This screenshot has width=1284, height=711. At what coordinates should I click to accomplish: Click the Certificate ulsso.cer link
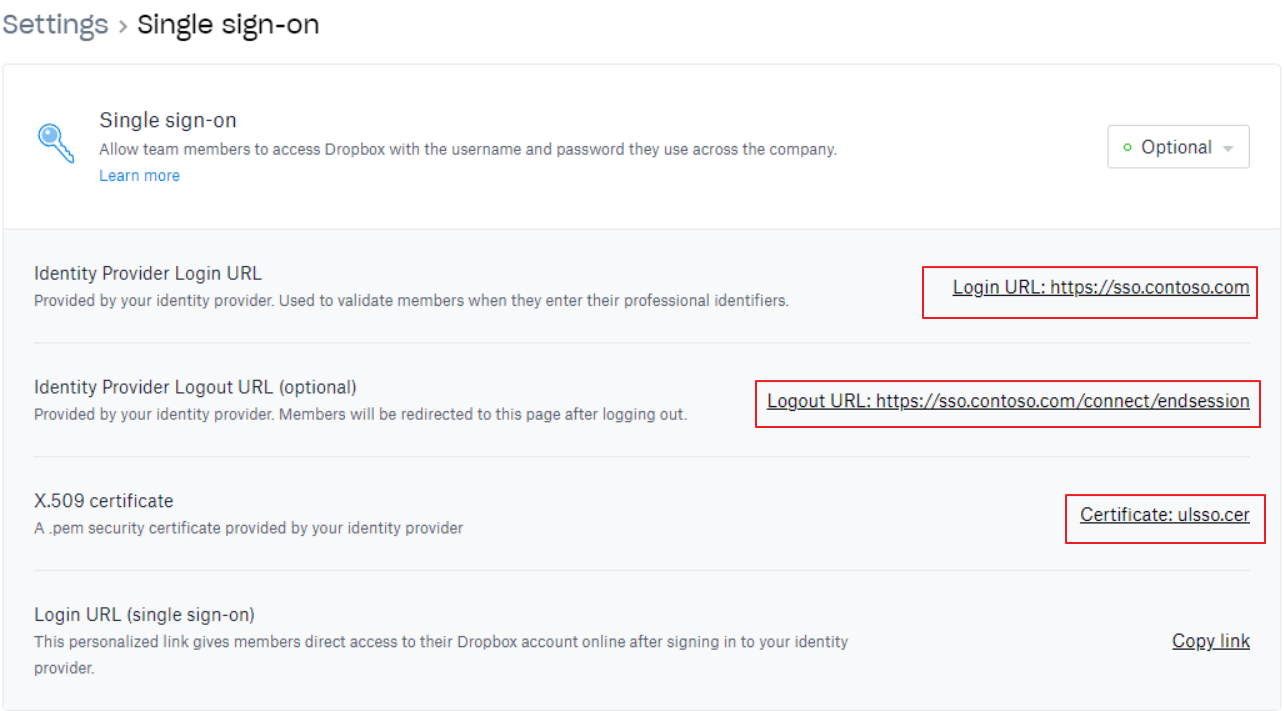(x=1165, y=515)
